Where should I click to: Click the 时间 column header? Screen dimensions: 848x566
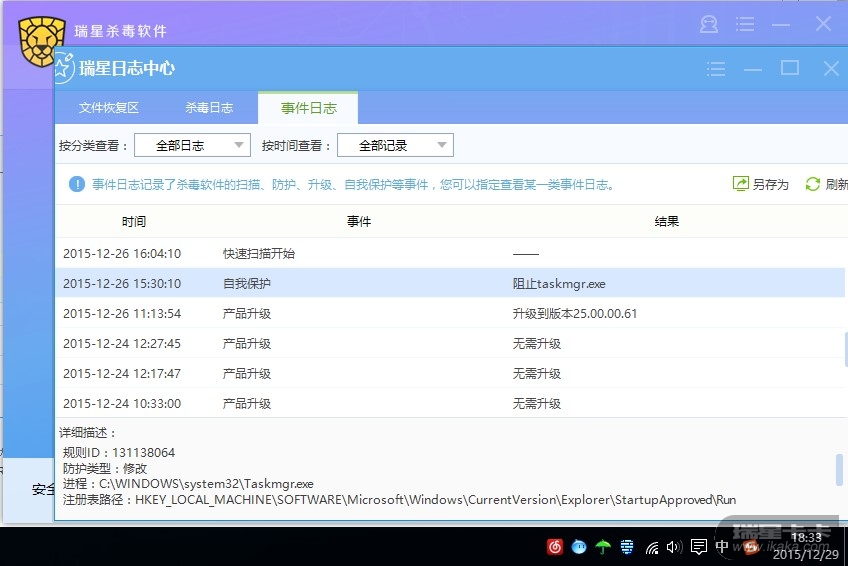(x=134, y=221)
